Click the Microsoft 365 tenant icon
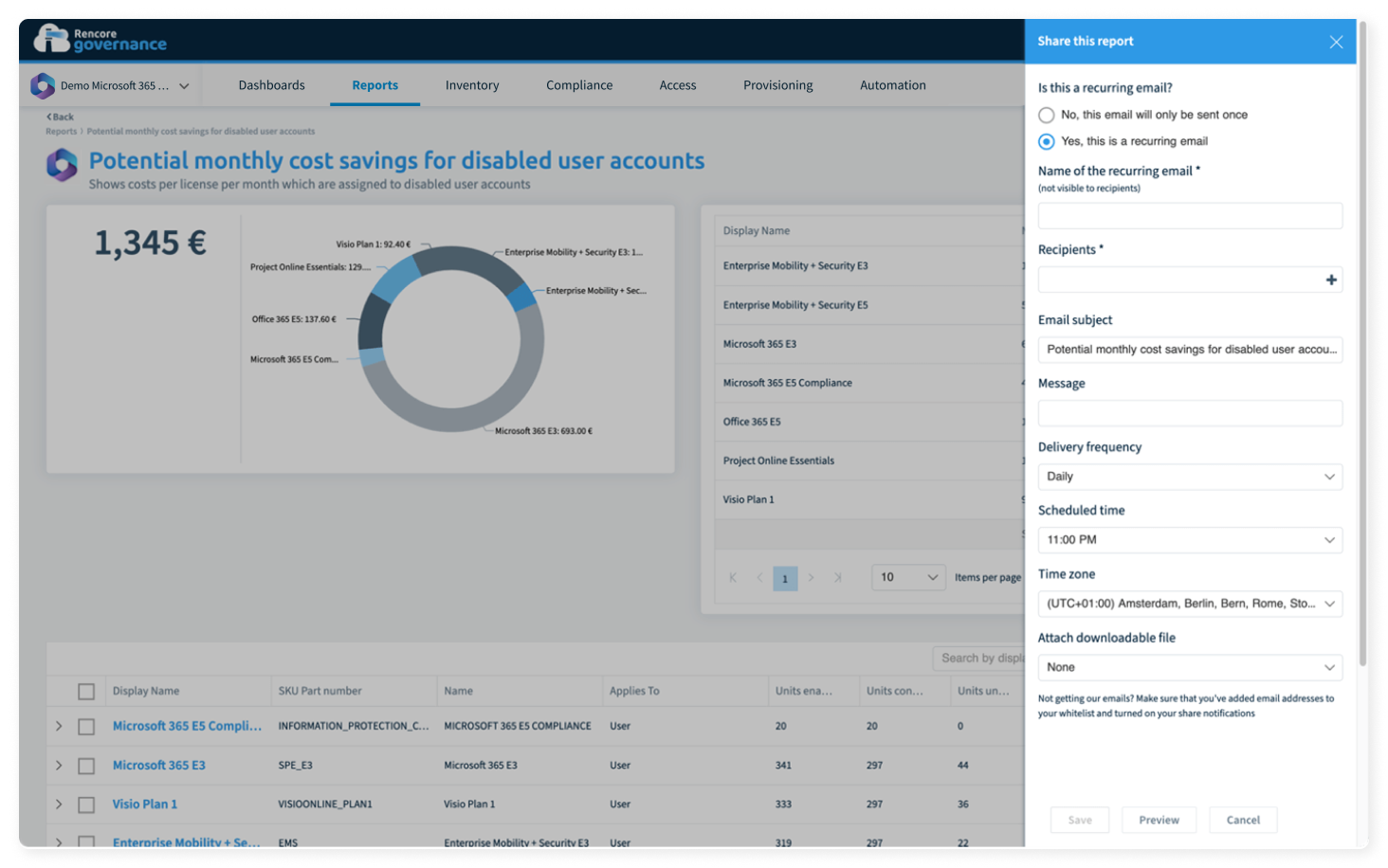The height and width of the screenshot is (868, 1388). click(x=43, y=85)
